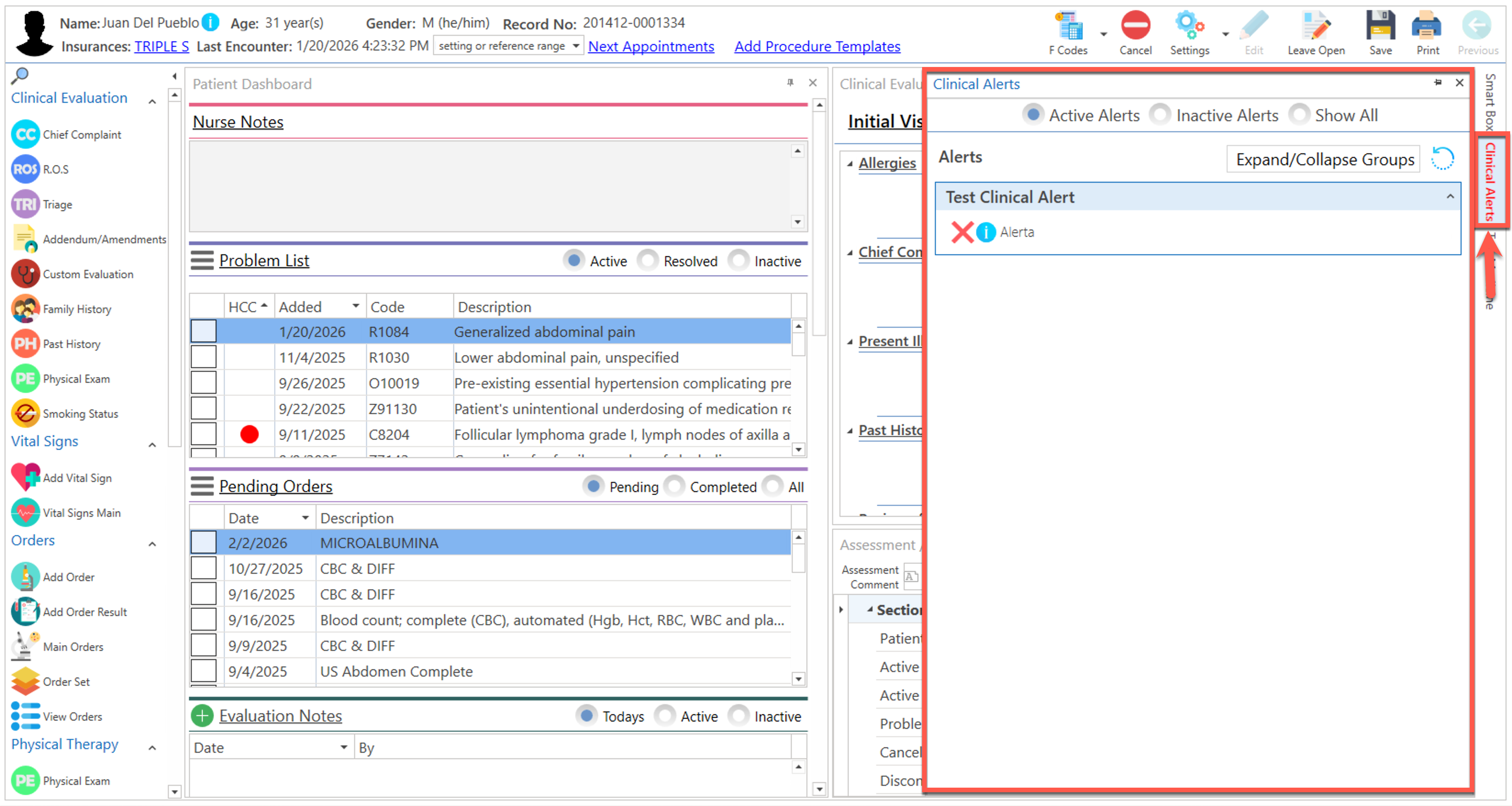This screenshot has height=806, width=1512.
Task: Click the red X next to Alerta
Action: pyautogui.click(x=962, y=232)
